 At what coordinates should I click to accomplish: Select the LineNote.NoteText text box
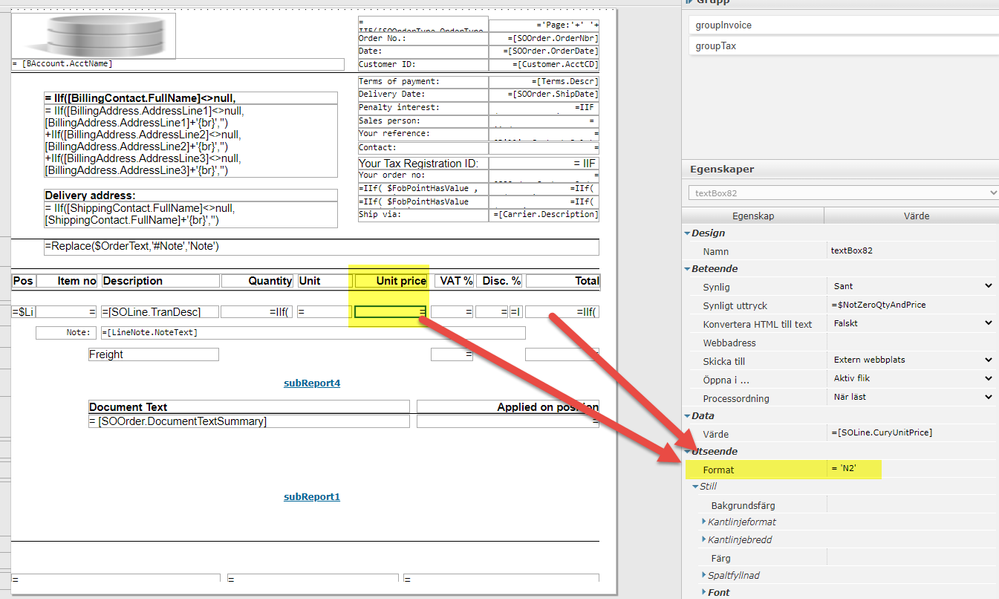[x=313, y=333]
